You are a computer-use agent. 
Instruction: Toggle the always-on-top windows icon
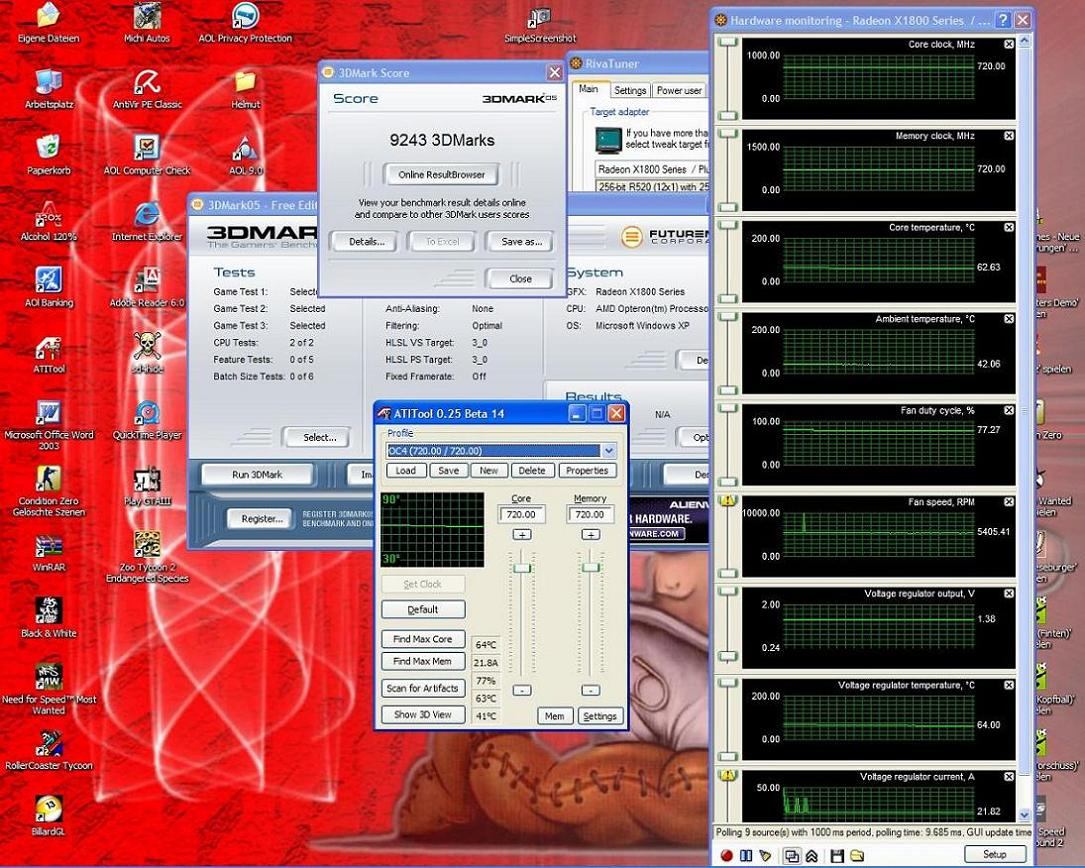coord(792,856)
